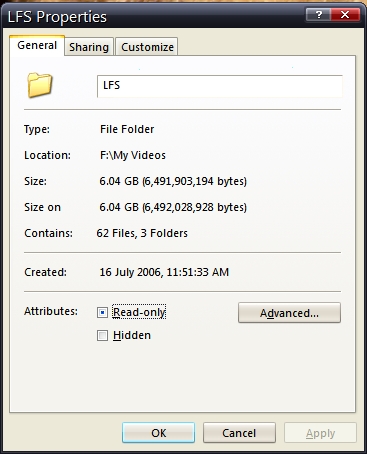Open the help question mark button
The width and height of the screenshot is (367, 454).
tap(318, 15)
